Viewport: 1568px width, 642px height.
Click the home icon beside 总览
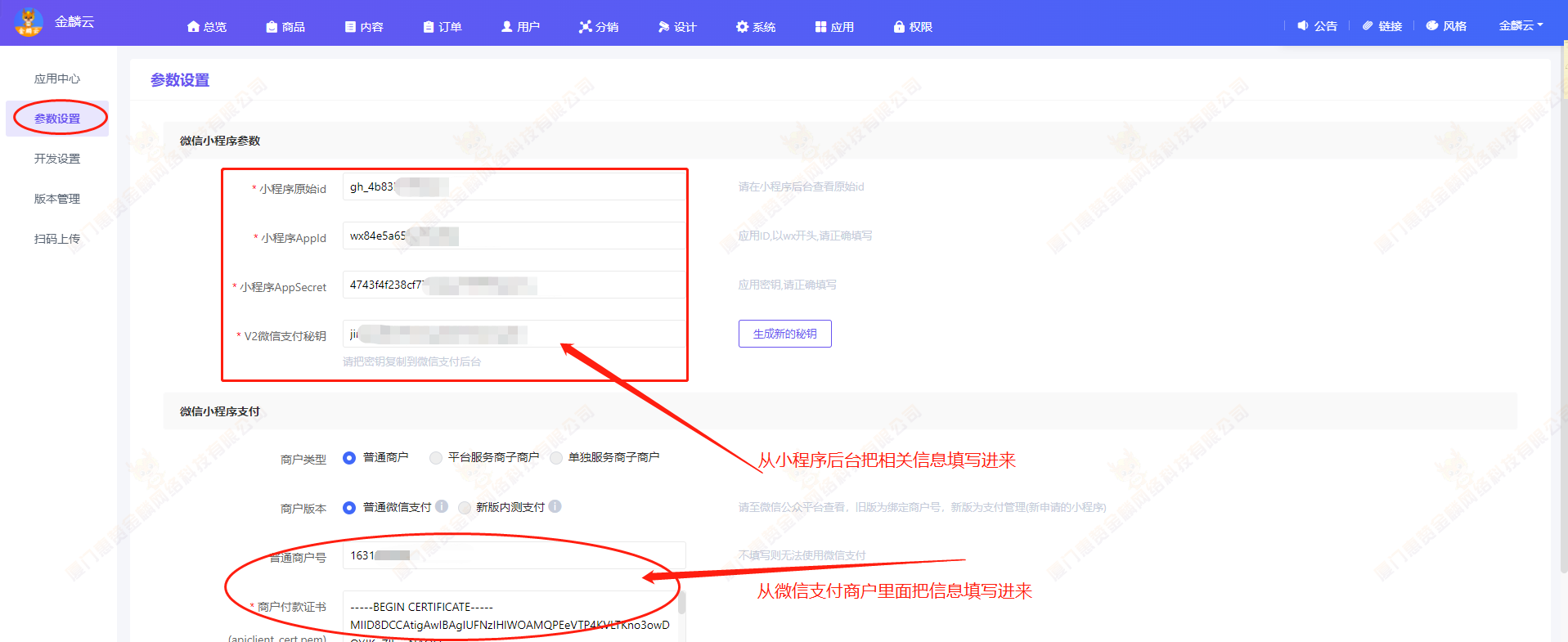pos(193,27)
